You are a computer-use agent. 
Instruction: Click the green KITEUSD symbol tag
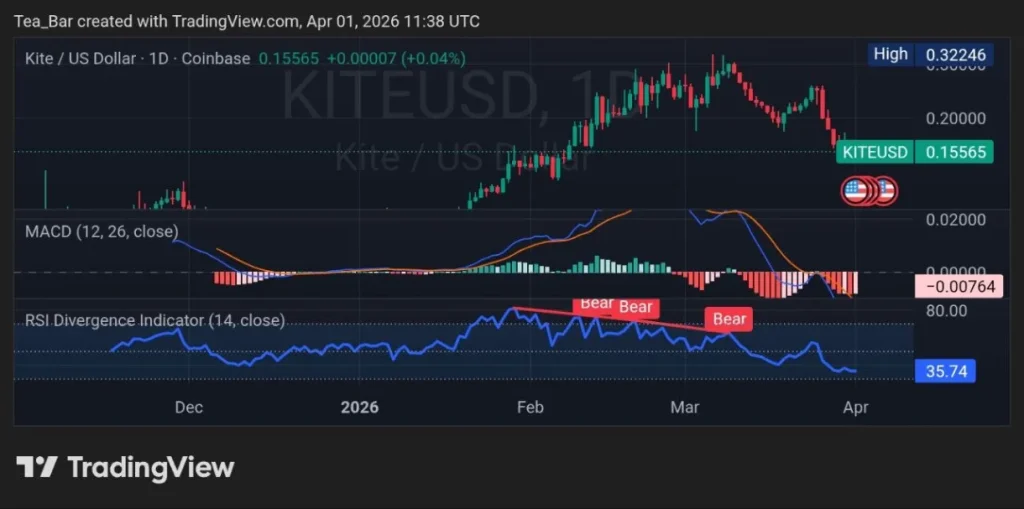pyautogui.click(x=875, y=152)
